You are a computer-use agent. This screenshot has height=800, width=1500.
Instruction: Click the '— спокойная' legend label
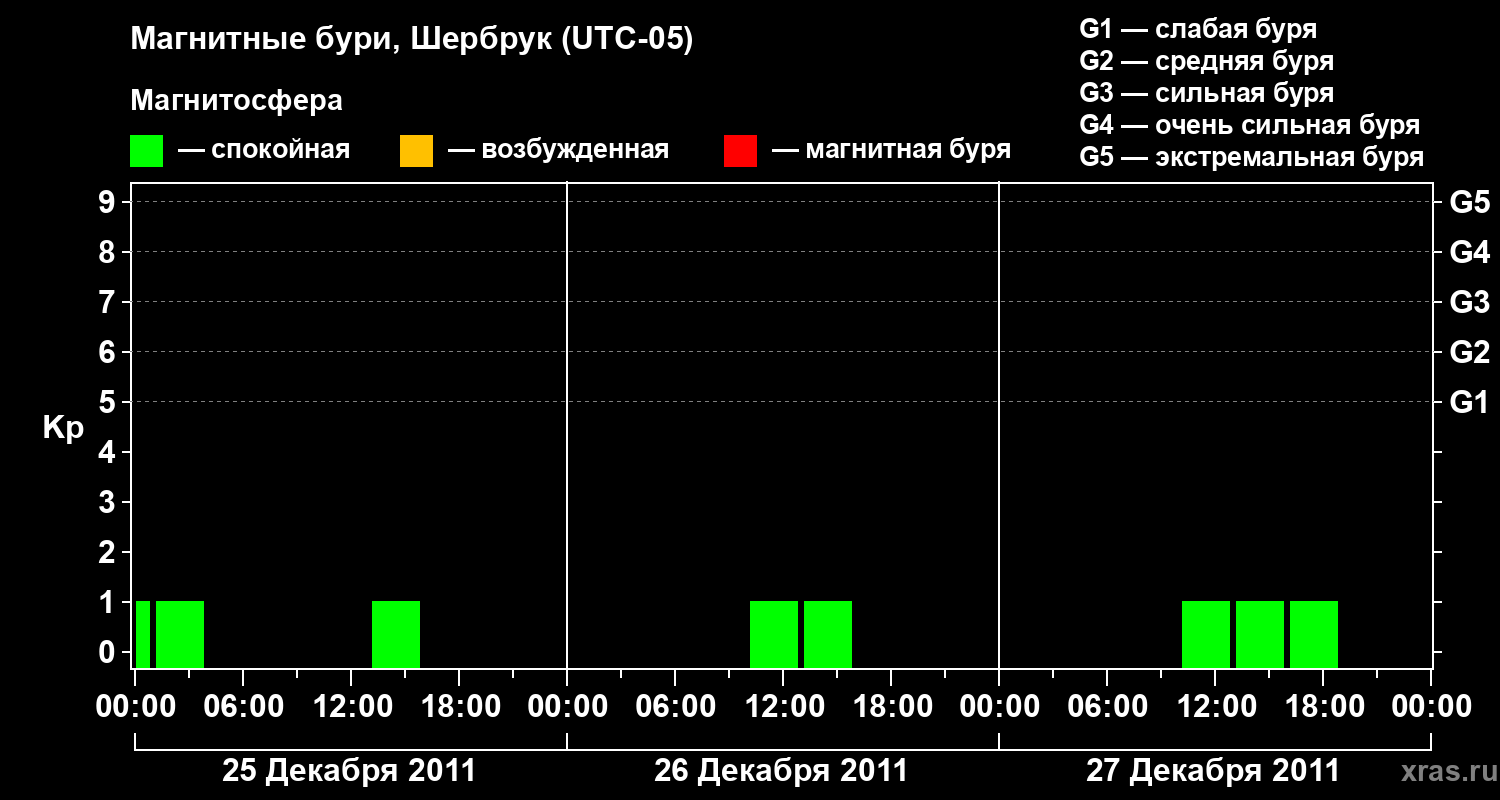264,151
